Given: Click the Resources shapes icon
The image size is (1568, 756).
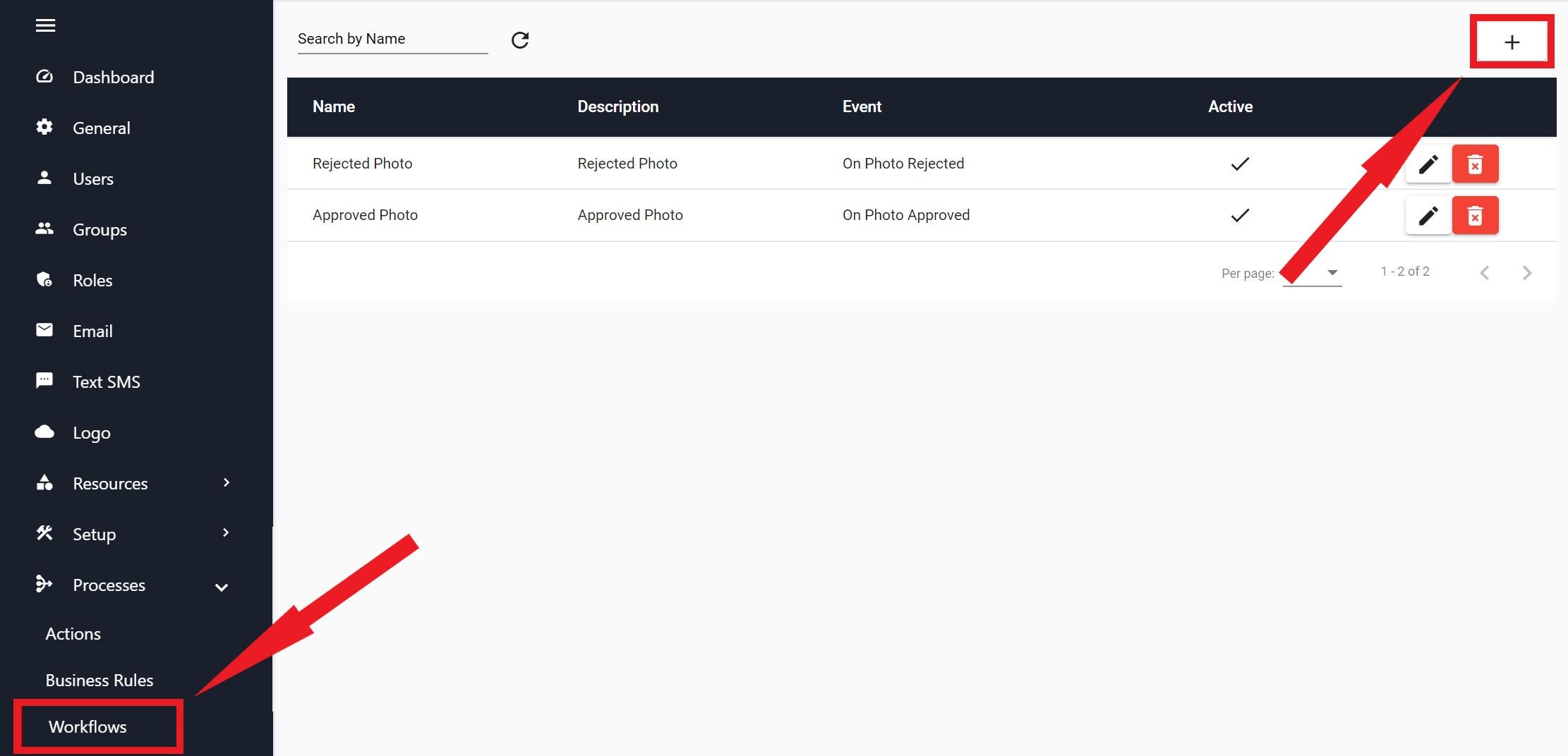Looking at the screenshot, I should pos(44,482).
